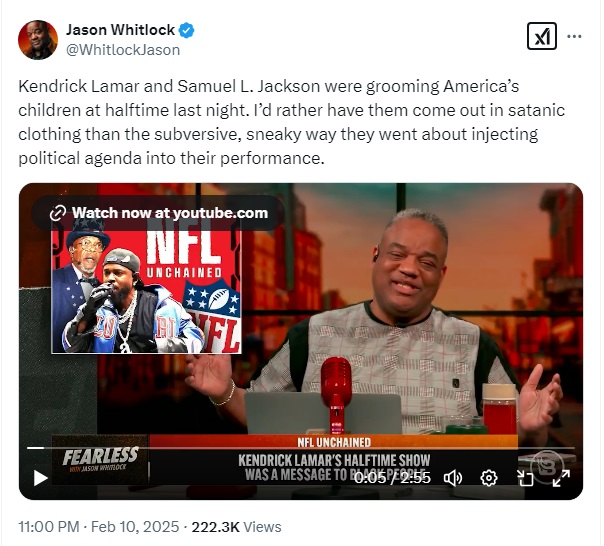
Task: Click the 0:05 / 2:55 time display
Action: (392, 478)
